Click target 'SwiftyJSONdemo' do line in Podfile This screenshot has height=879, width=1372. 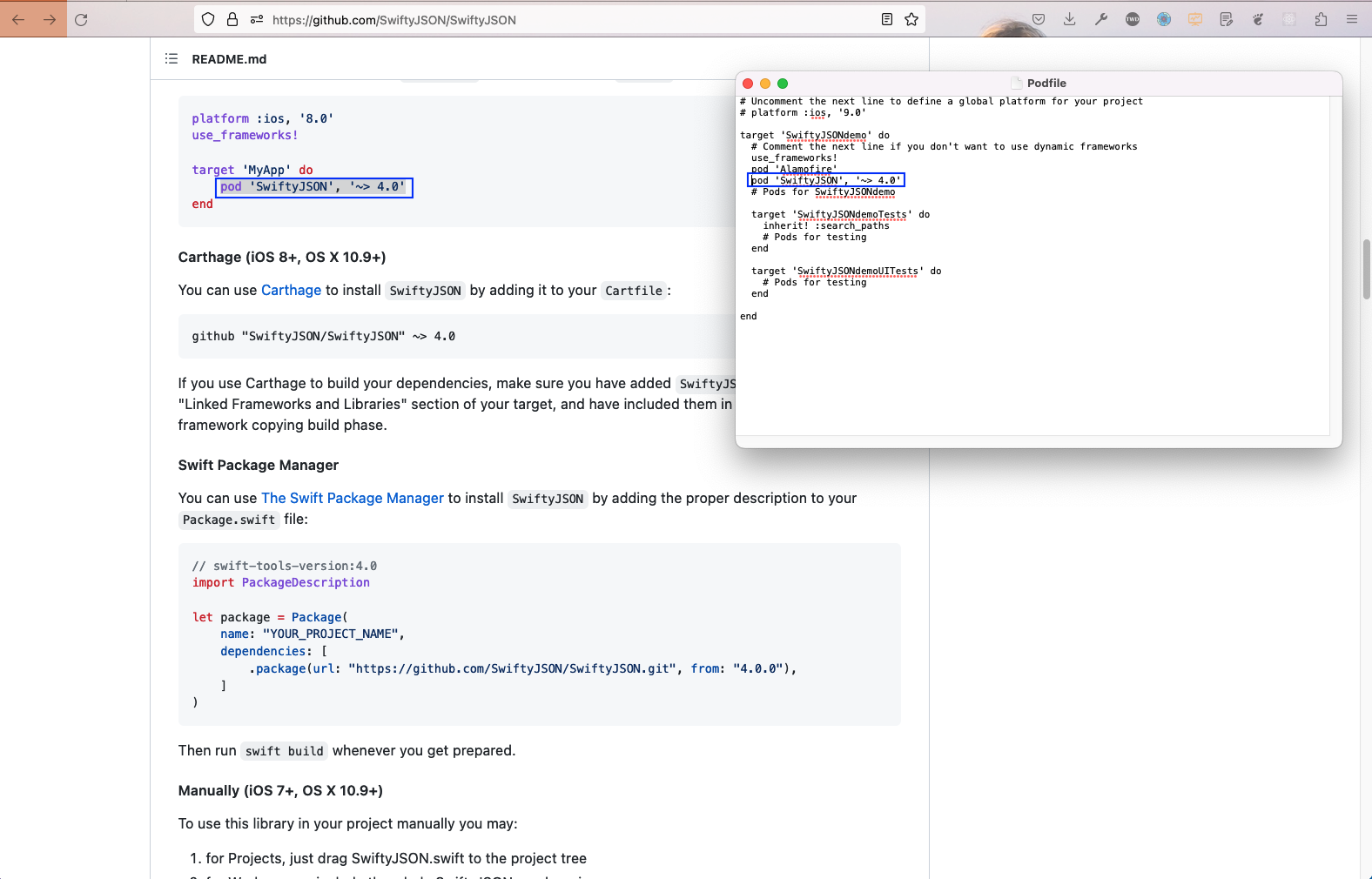(815, 135)
